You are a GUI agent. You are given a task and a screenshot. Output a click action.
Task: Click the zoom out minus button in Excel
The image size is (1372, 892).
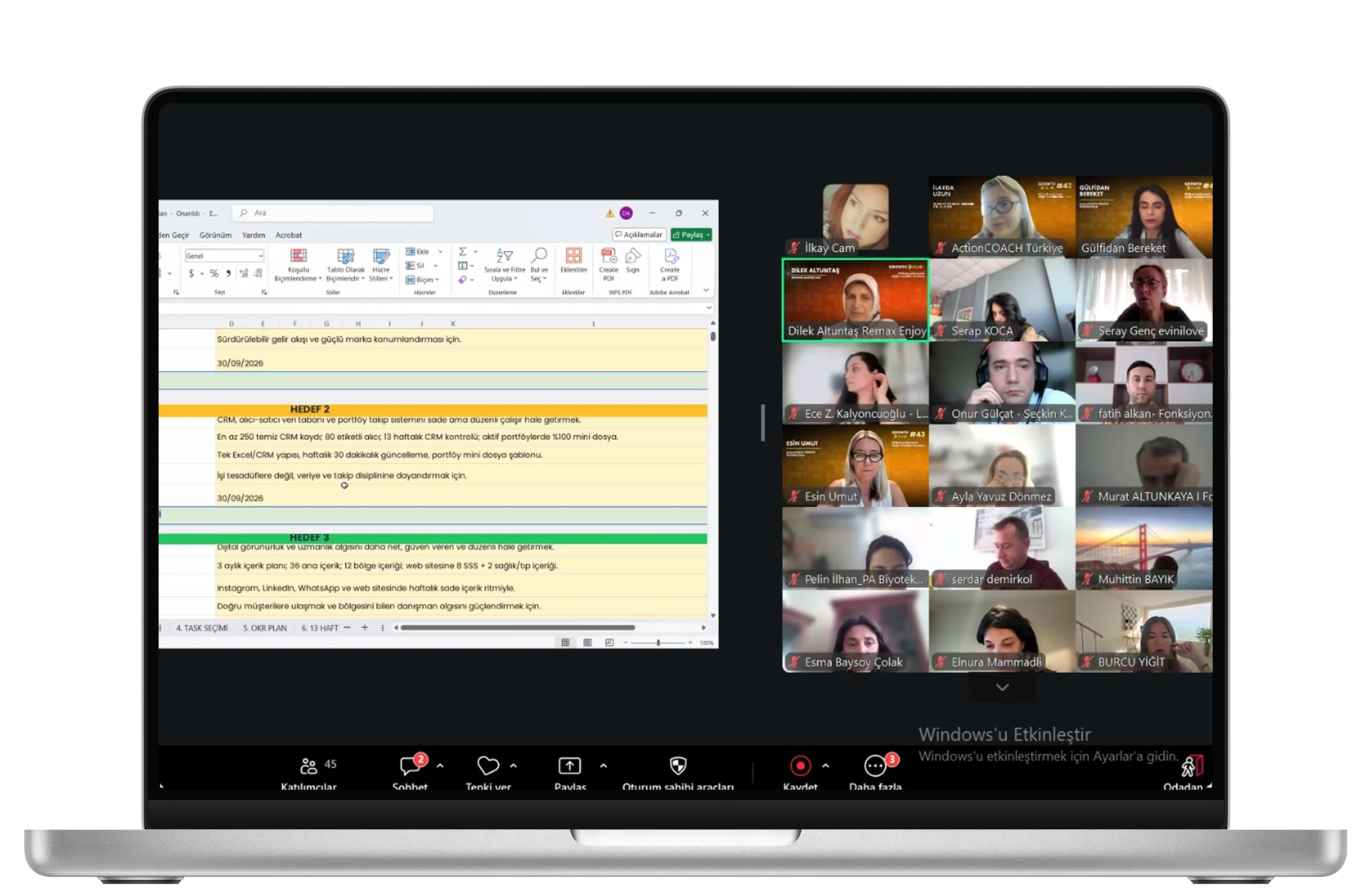625,643
